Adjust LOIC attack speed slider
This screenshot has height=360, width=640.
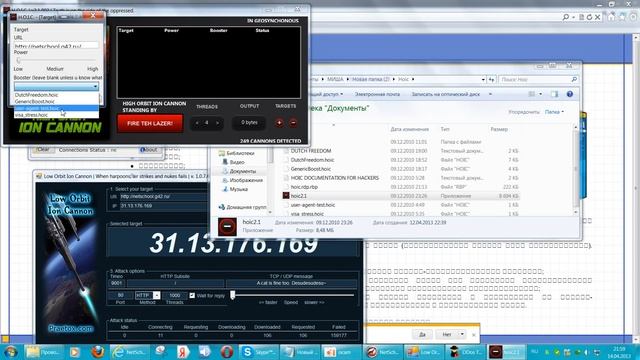pos(233,295)
